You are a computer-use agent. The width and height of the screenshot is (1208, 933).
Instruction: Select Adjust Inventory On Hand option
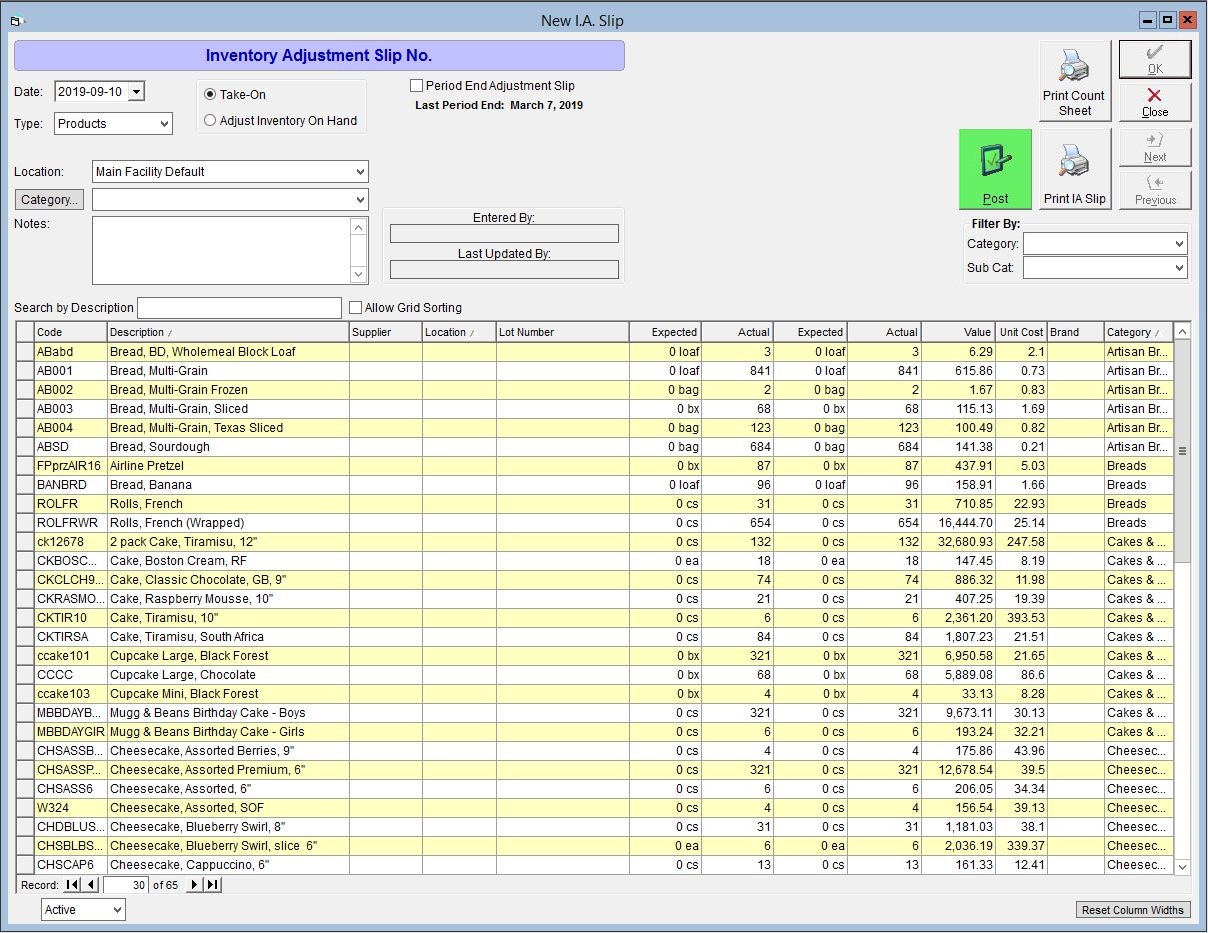[210, 121]
